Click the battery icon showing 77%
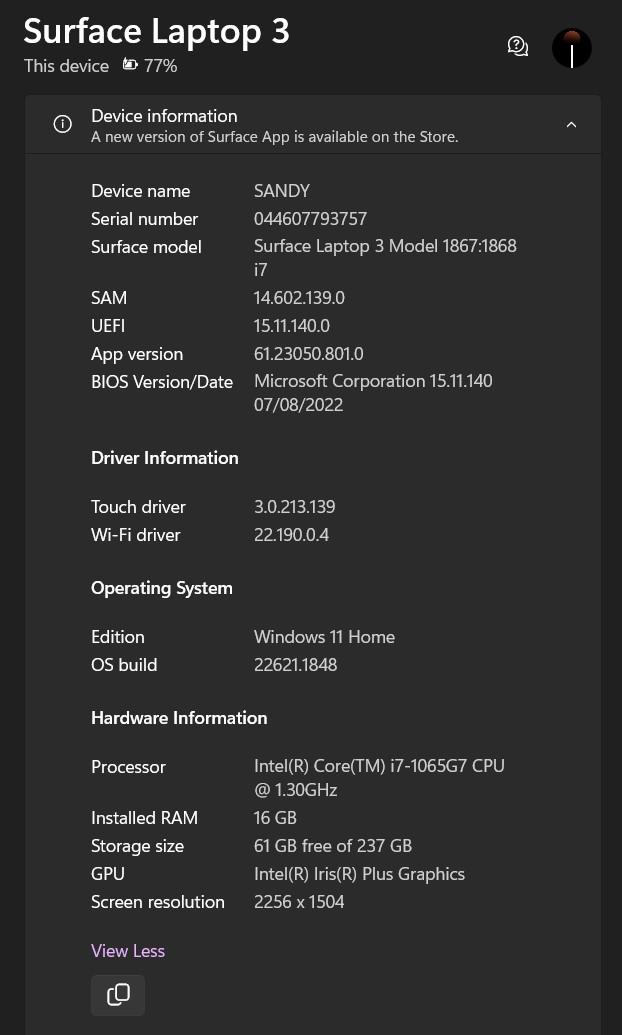 (130, 65)
